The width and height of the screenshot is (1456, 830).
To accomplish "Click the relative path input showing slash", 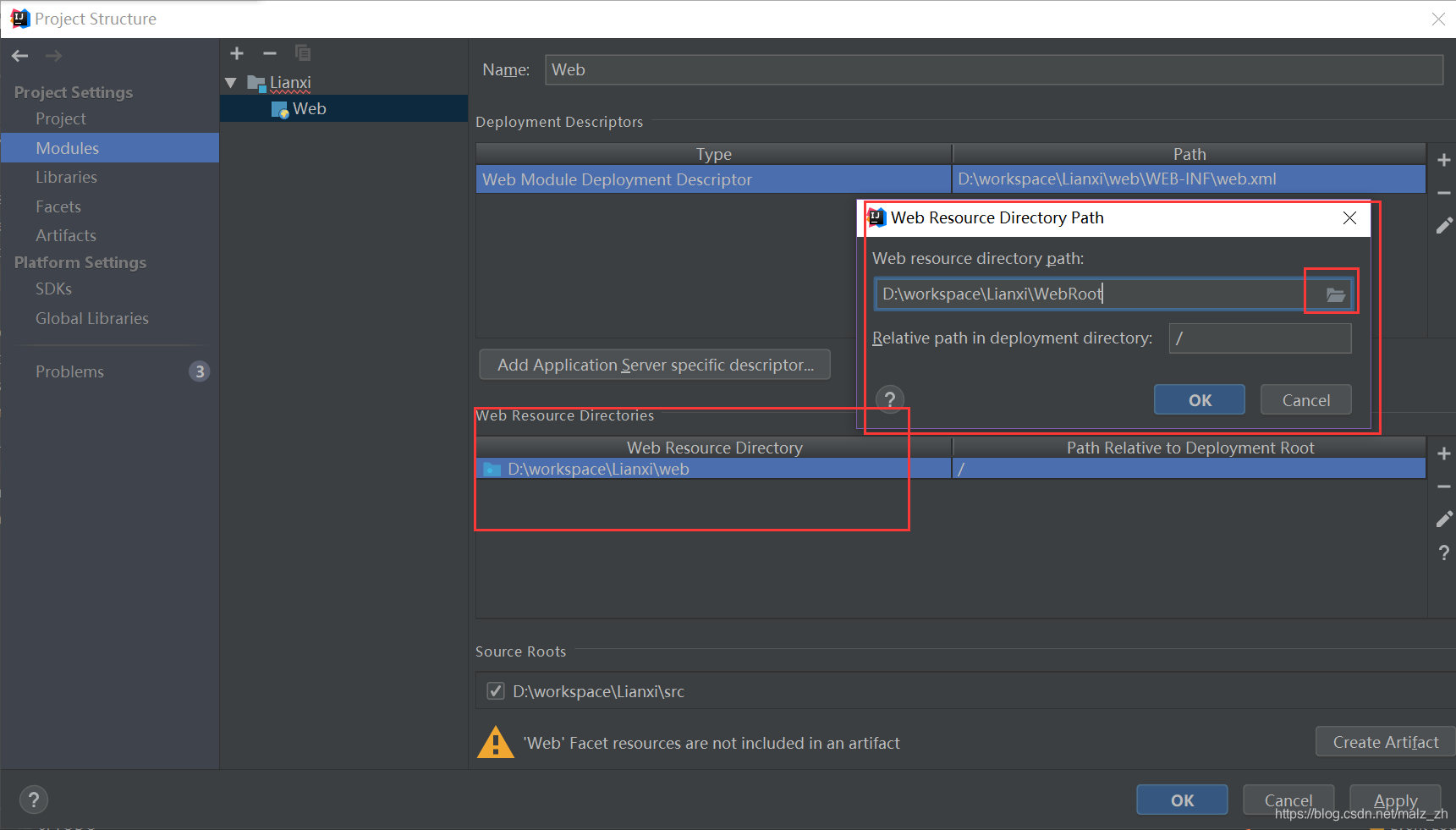I will (1259, 338).
